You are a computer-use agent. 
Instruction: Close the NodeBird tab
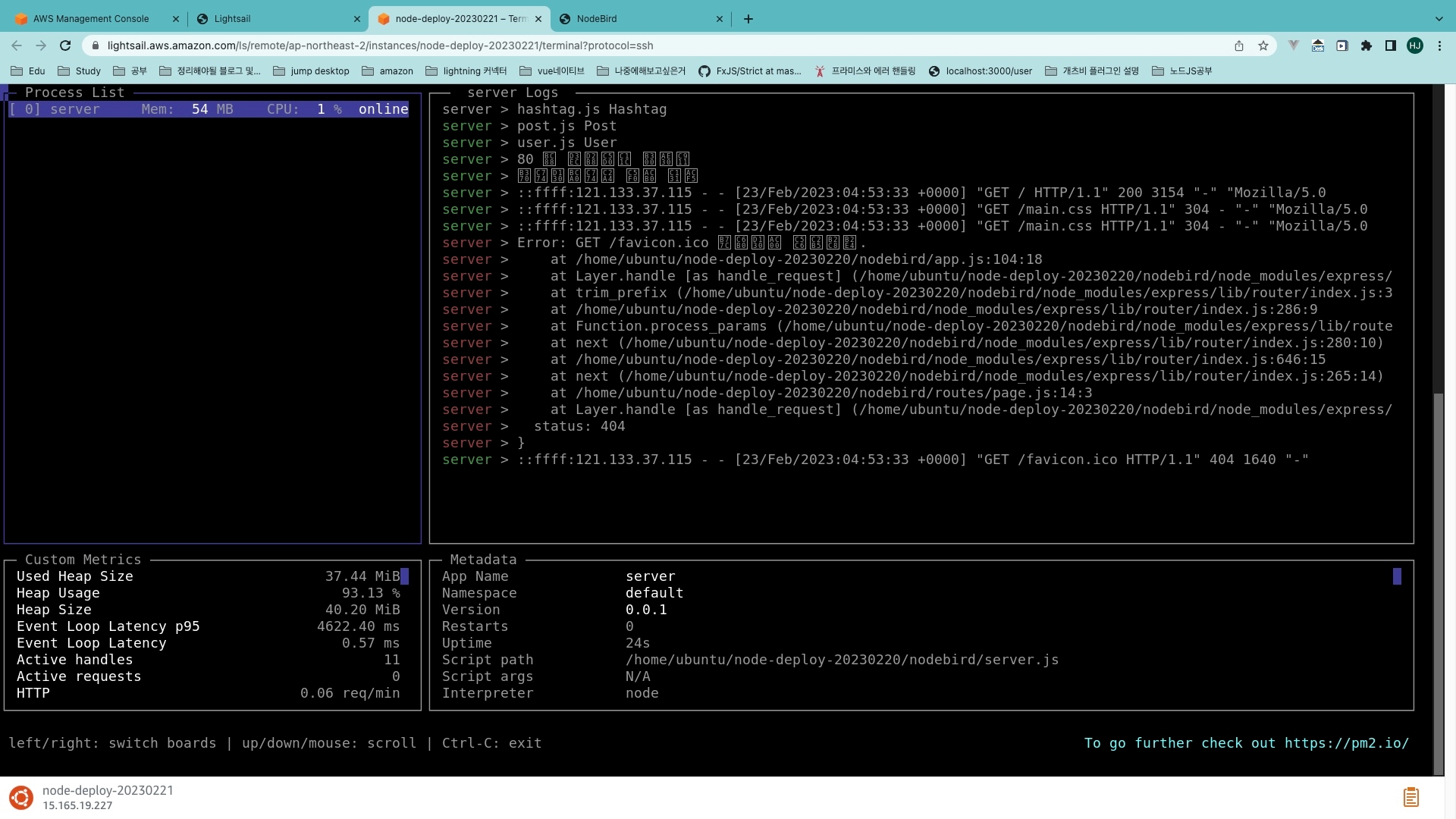720,19
